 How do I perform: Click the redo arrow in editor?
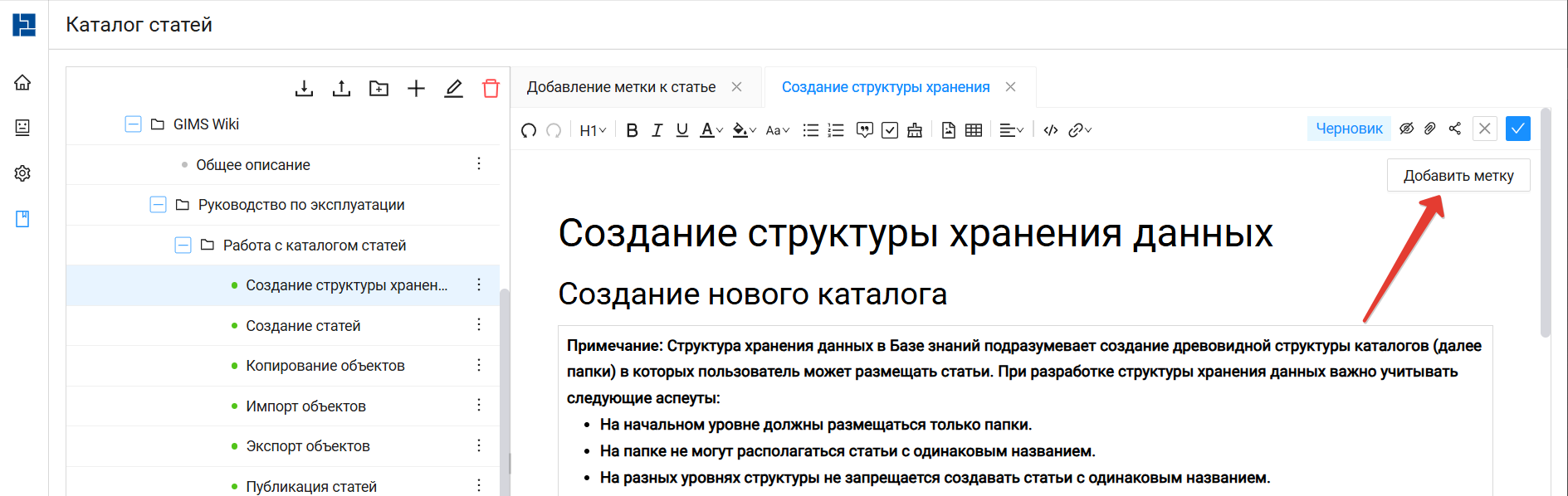coord(554,130)
